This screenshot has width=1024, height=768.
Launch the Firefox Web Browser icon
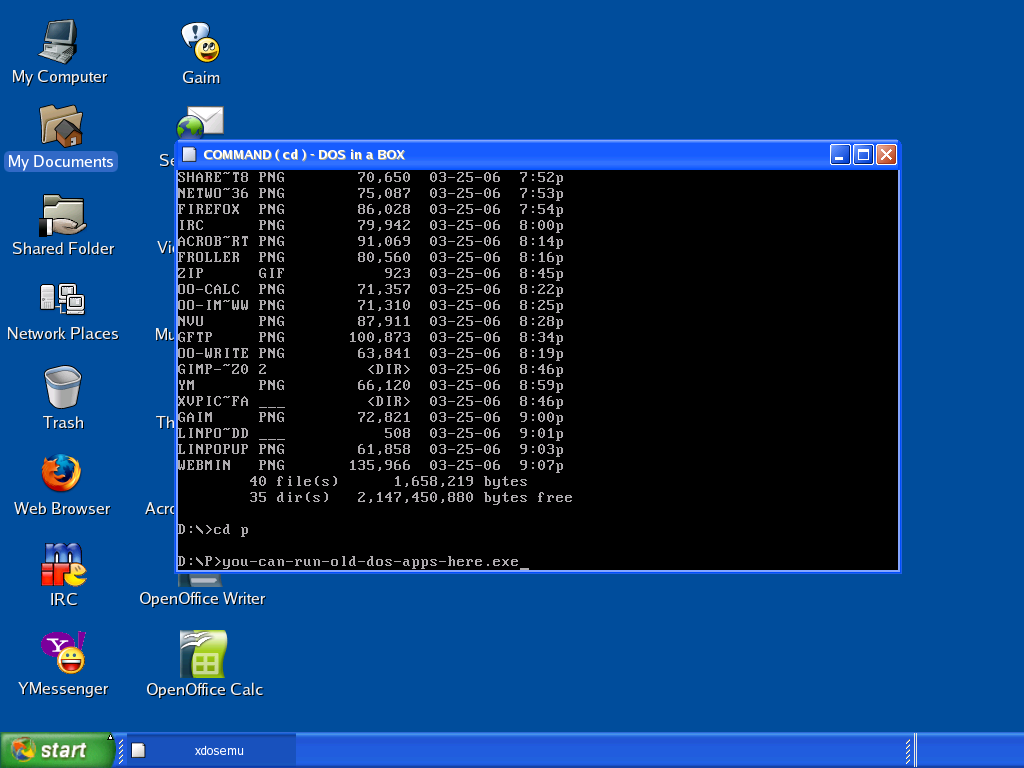(x=61, y=474)
